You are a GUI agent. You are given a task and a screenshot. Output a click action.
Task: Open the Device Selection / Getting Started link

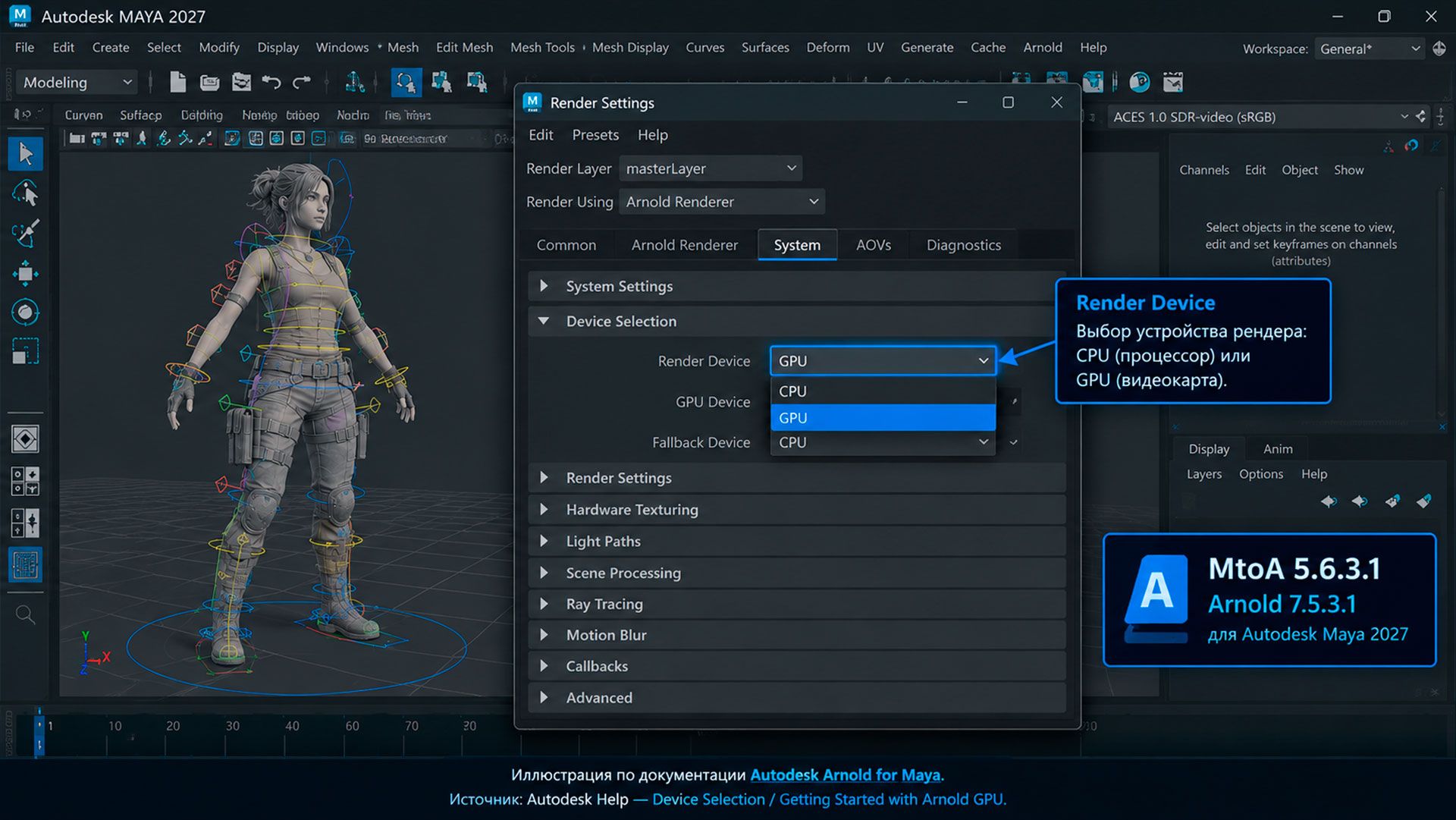tap(828, 800)
